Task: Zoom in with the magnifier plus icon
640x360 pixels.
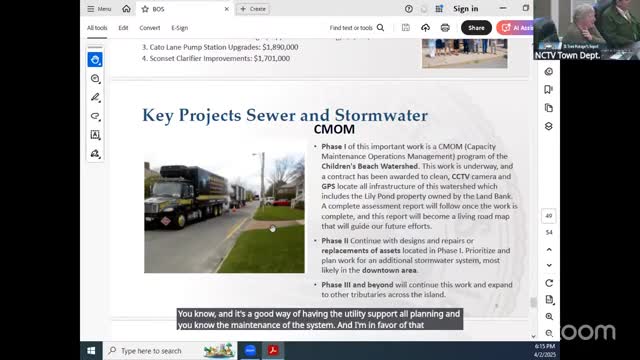Action: [x=549, y=317]
